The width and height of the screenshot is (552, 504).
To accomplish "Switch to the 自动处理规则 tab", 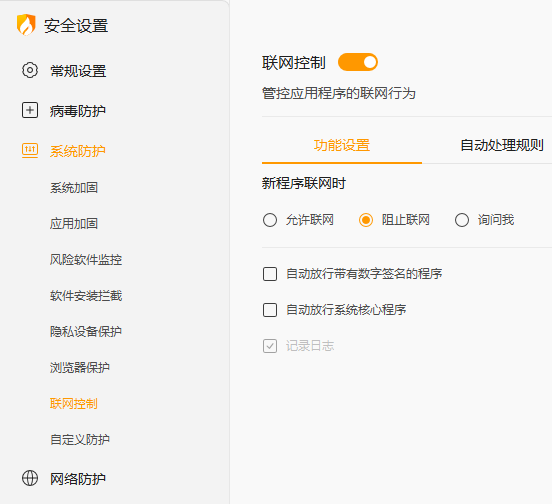I will tap(502, 145).
